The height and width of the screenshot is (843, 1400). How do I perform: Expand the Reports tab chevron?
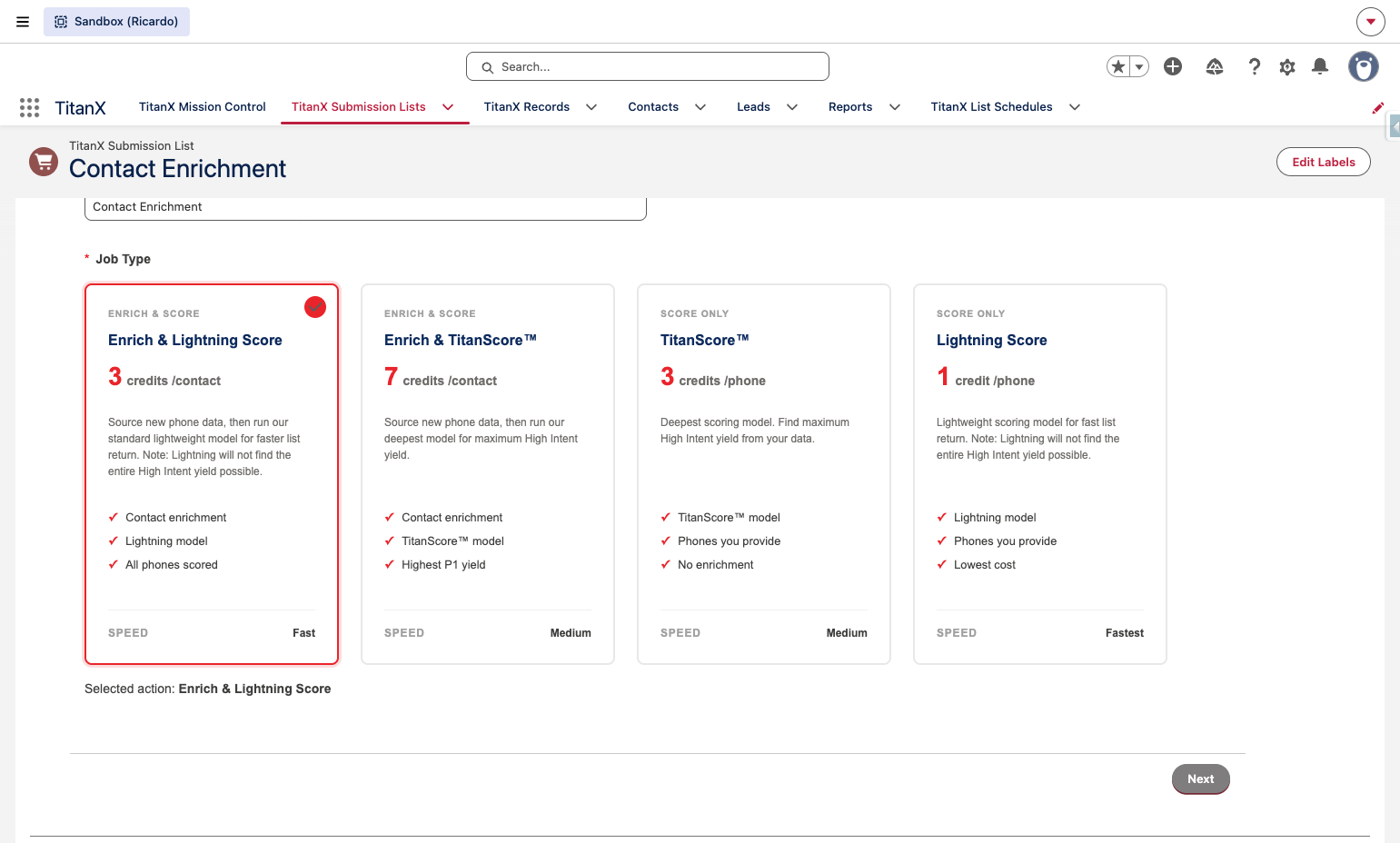[895, 107]
